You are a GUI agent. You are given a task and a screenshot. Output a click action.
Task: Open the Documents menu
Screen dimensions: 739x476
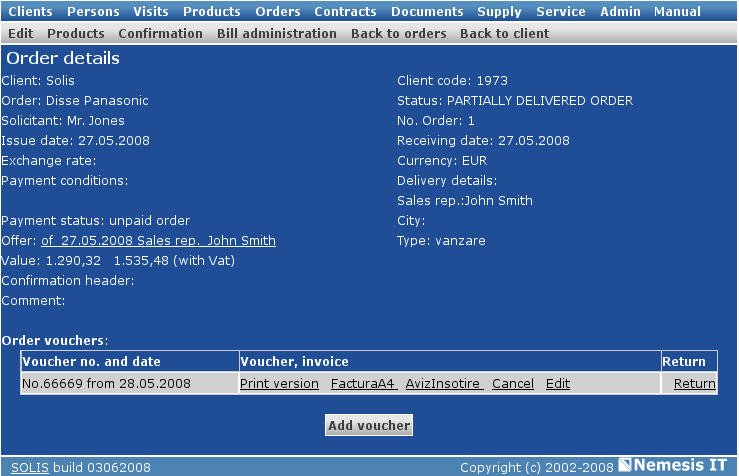[x=427, y=11]
